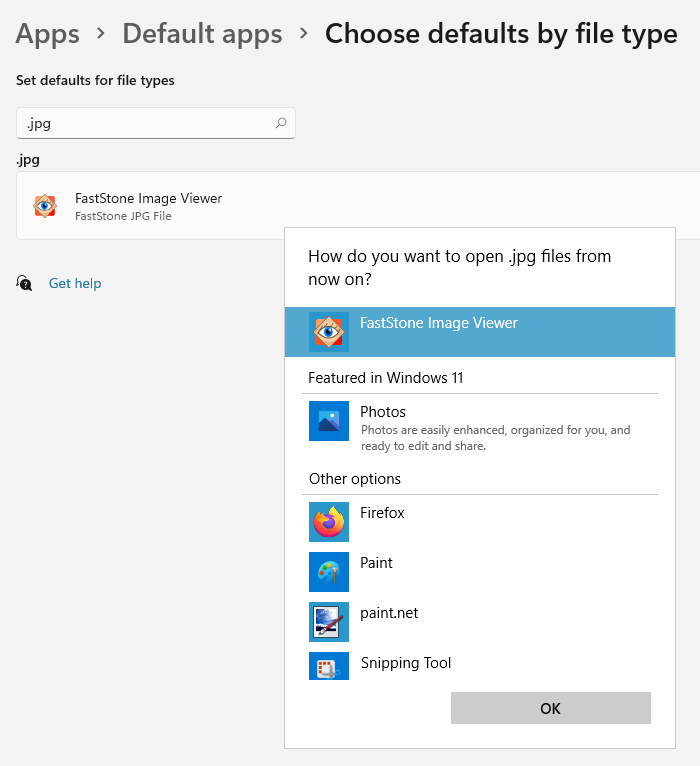Click the FastStone eye icon in the popup

tap(329, 331)
